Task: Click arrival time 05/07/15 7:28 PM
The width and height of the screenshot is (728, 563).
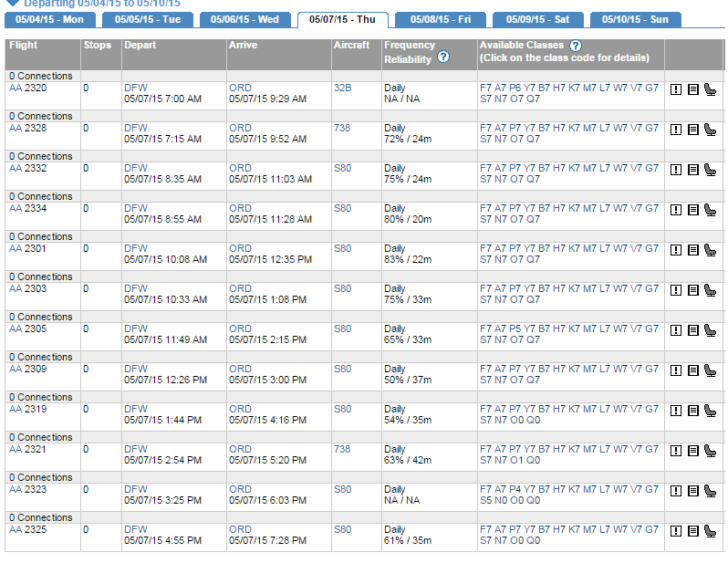Action: (267, 540)
